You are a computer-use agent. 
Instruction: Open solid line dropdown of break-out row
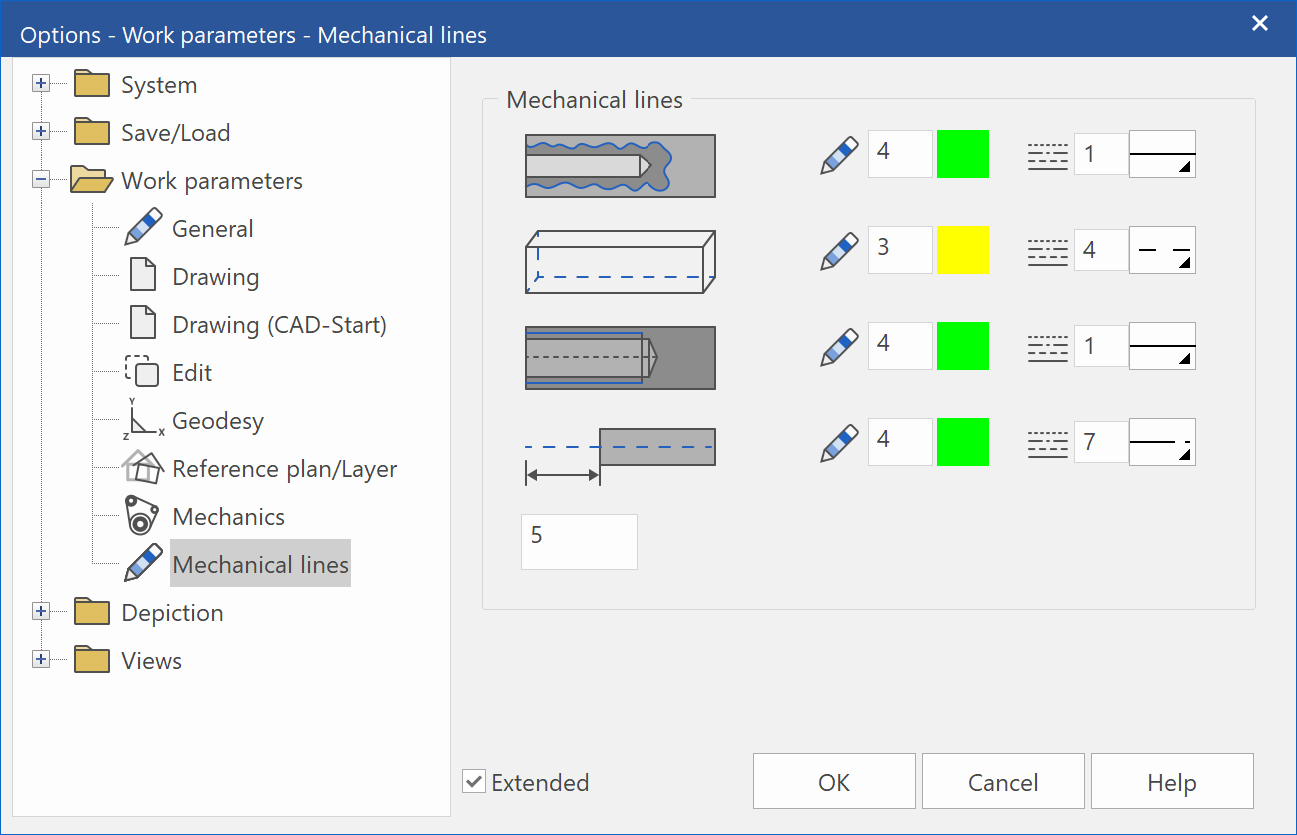coord(1162,154)
